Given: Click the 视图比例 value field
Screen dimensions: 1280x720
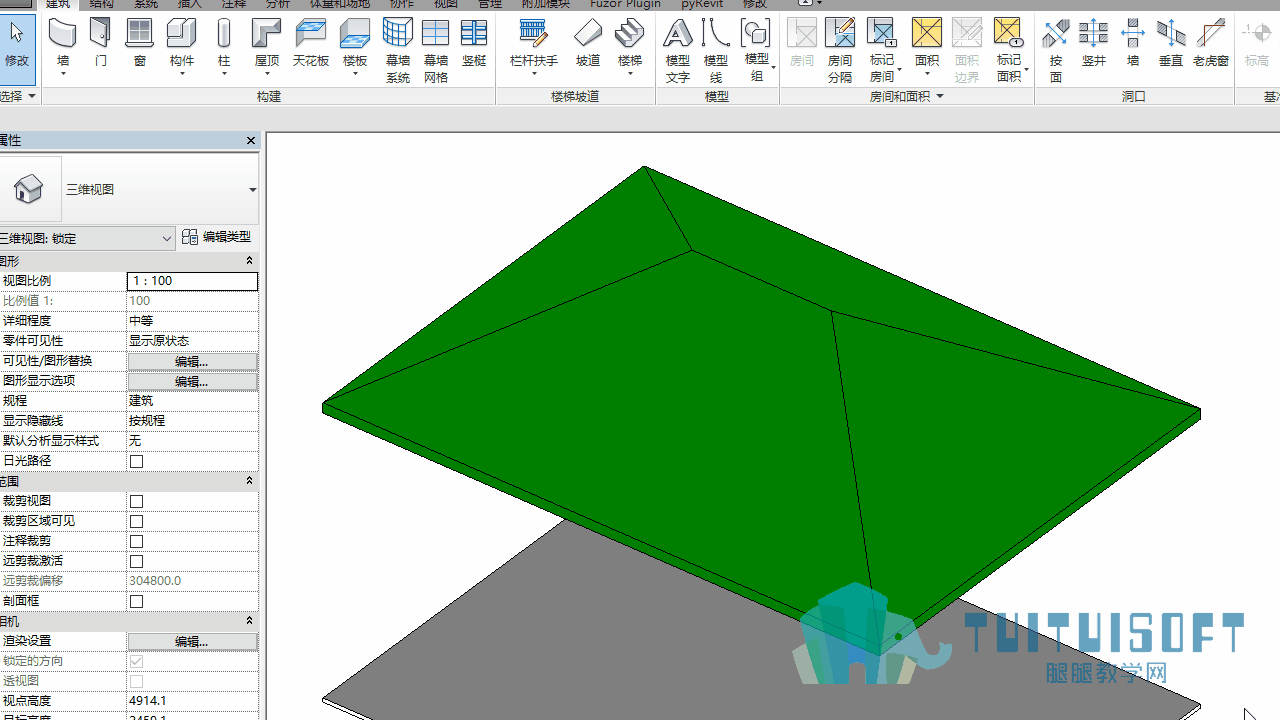Looking at the screenshot, I should [192, 281].
